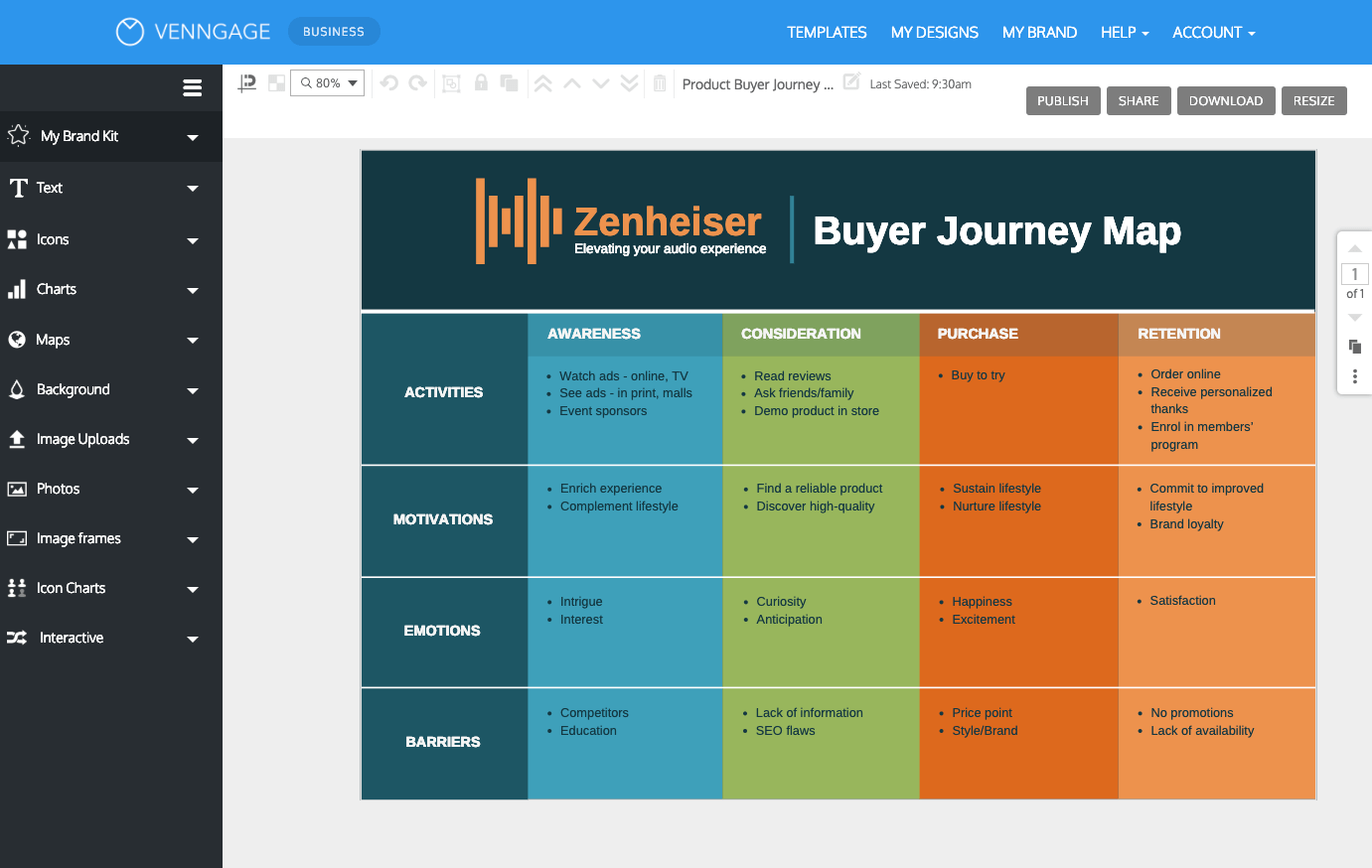This screenshot has width=1372, height=868.
Task: Click the Publish button
Action: coord(1063,101)
